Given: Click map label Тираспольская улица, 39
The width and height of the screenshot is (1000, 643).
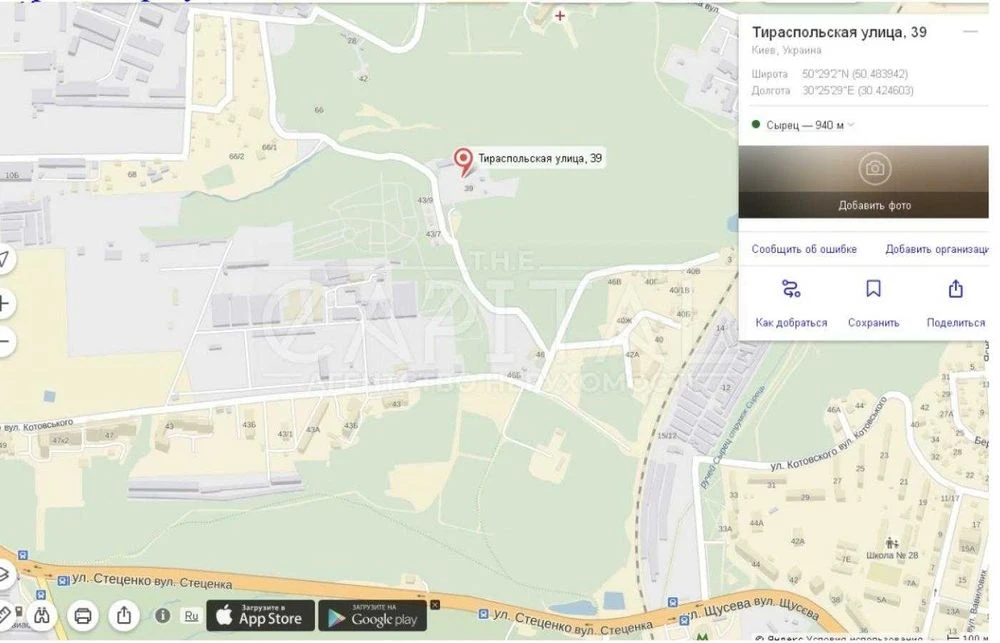Looking at the screenshot, I should (540, 158).
